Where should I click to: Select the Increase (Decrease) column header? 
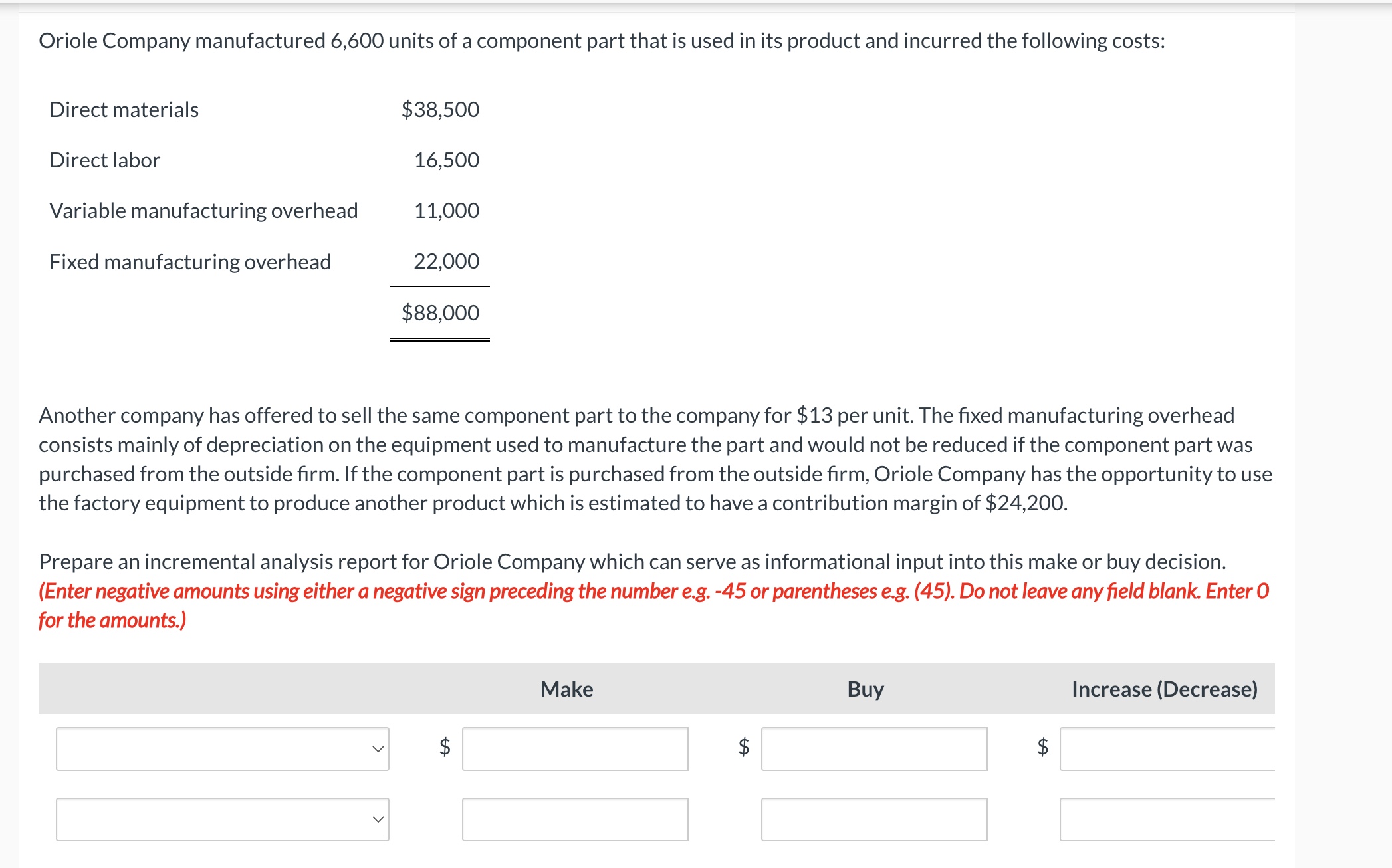(1165, 689)
